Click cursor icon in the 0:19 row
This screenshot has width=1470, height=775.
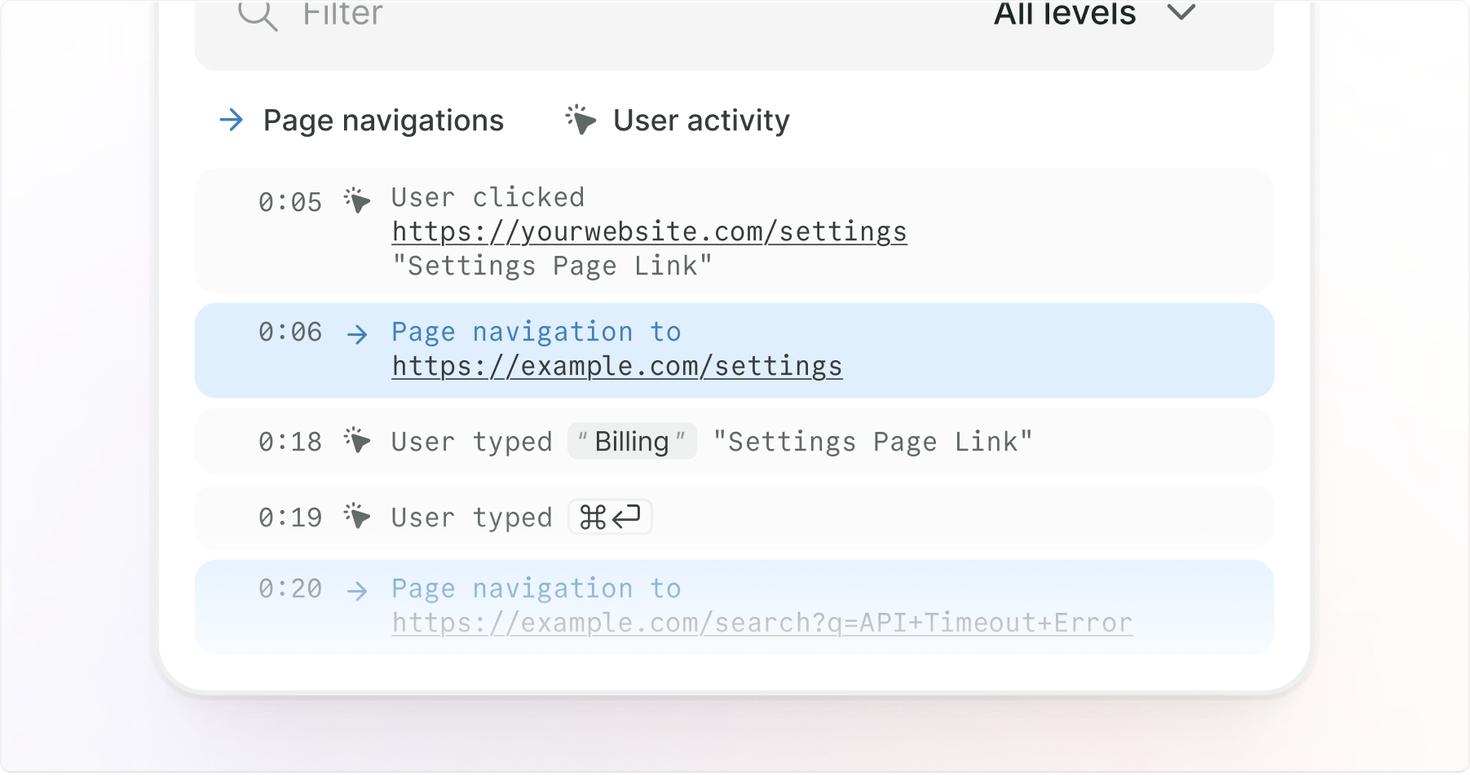pyautogui.click(x=357, y=516)
